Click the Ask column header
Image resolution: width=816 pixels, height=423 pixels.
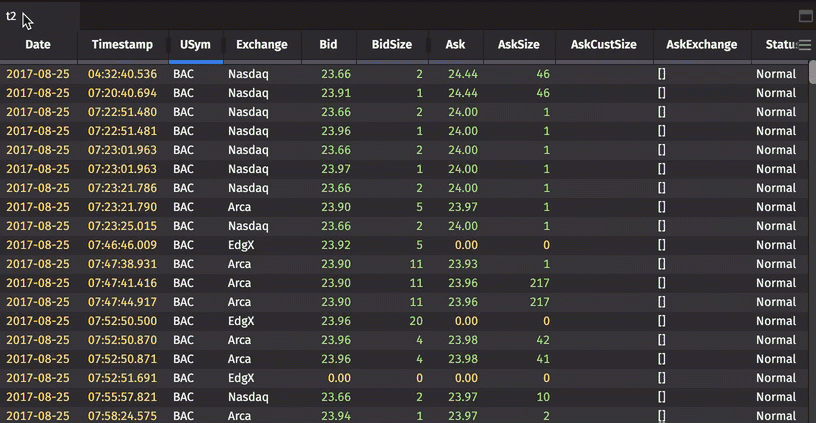point(455,45)
